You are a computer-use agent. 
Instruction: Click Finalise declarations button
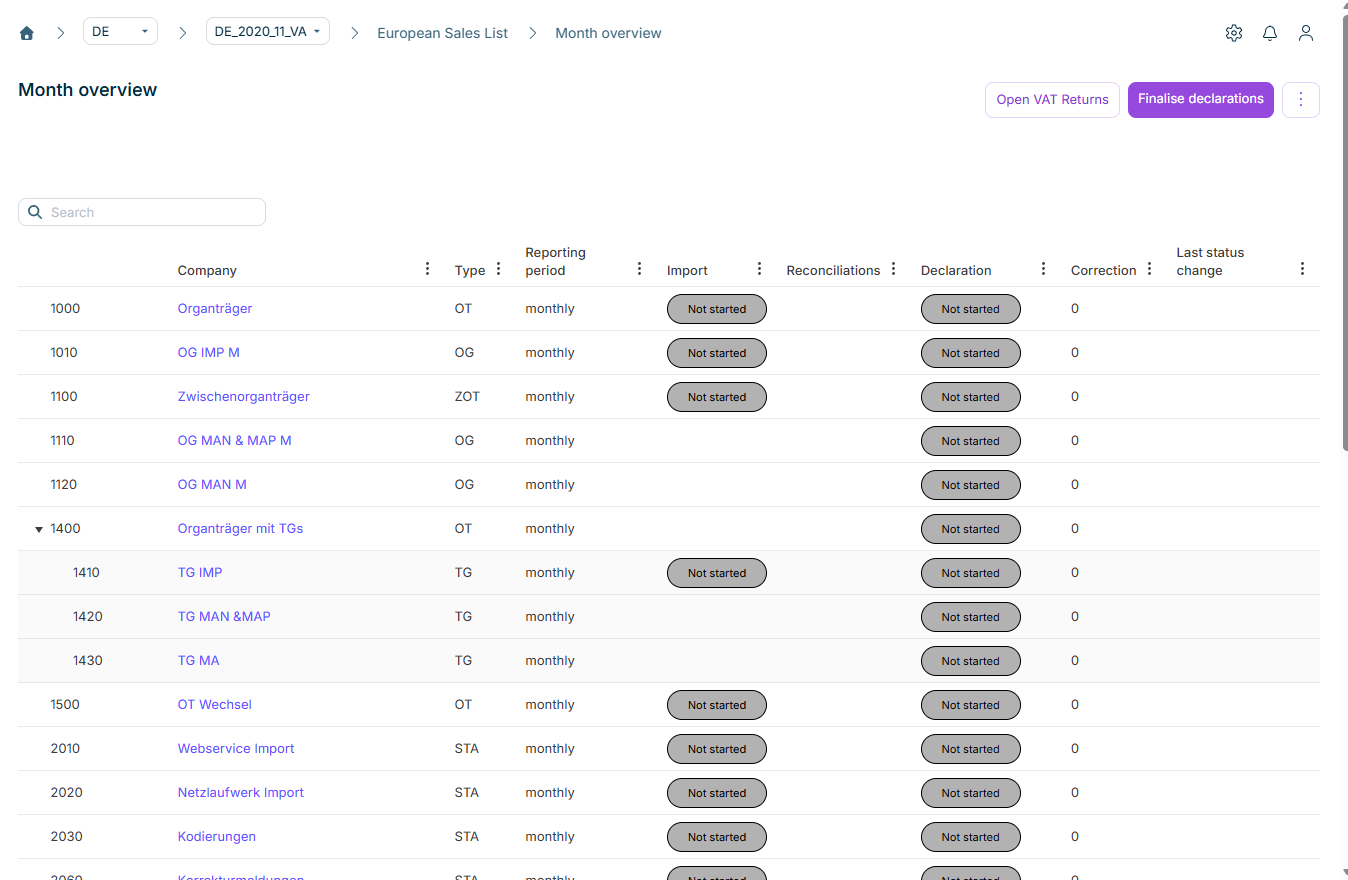click(x=1200, y=100)
